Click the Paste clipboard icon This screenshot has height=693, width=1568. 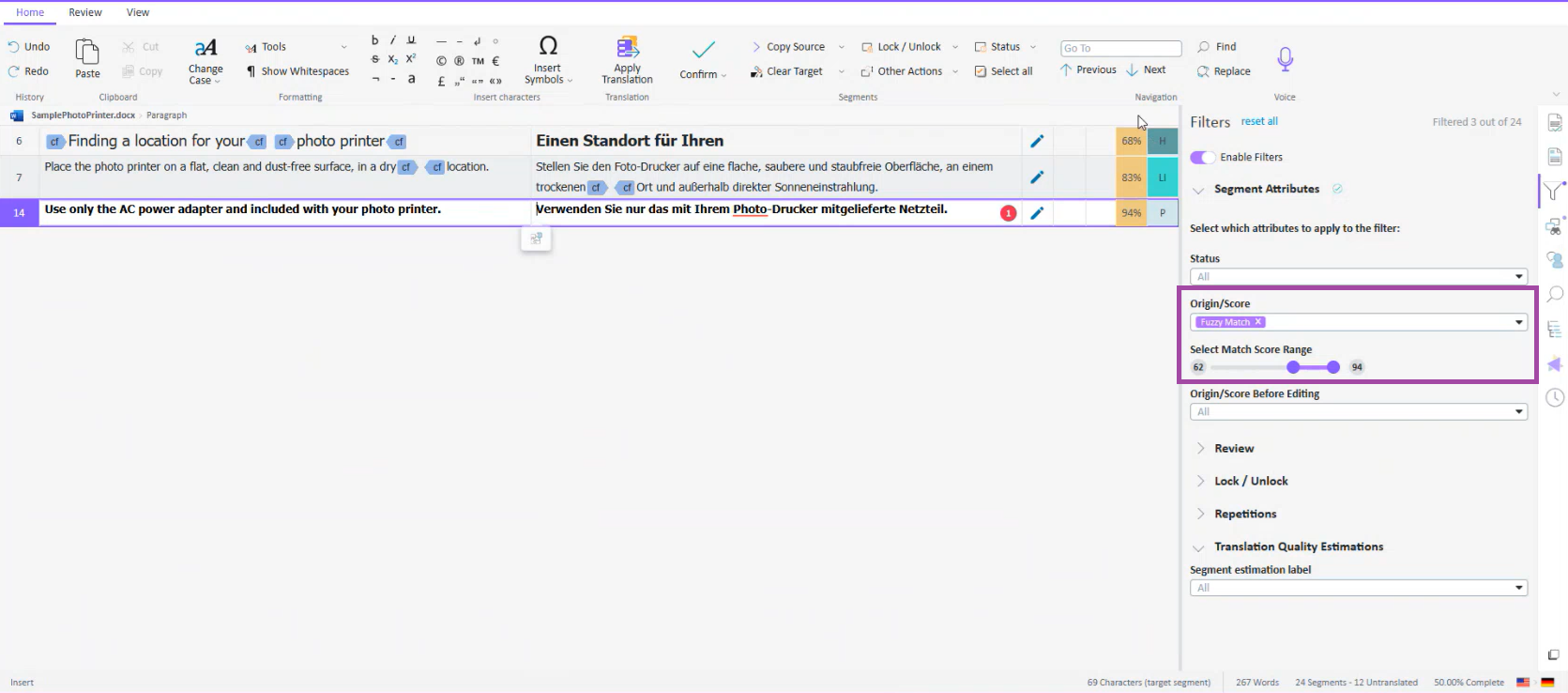tap(87, 53)
